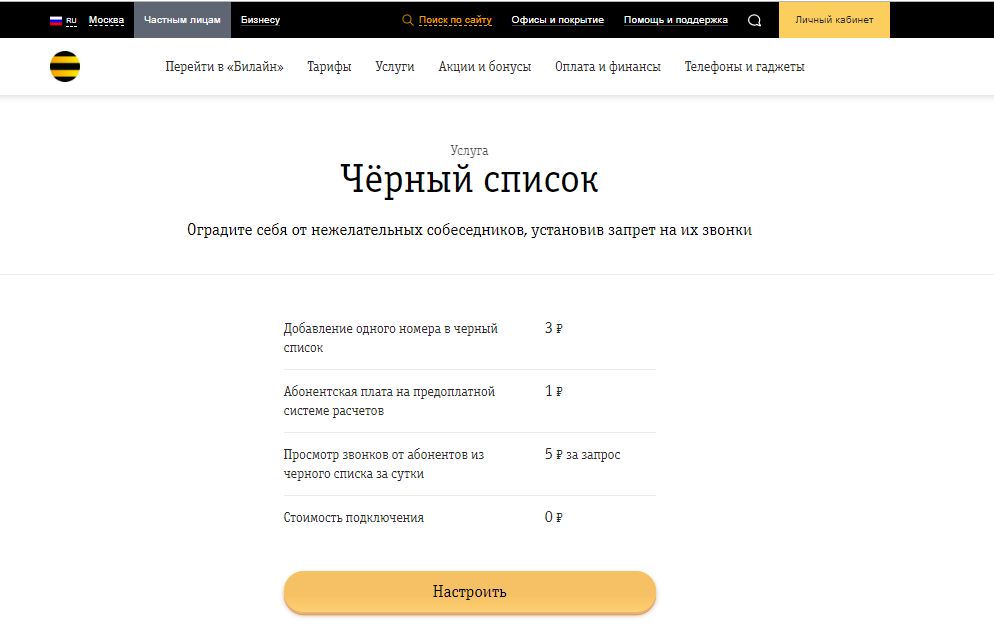Screen dimensions: 994x638
Task: Click the Russian flag language icon
Action: tap(56, 20)
